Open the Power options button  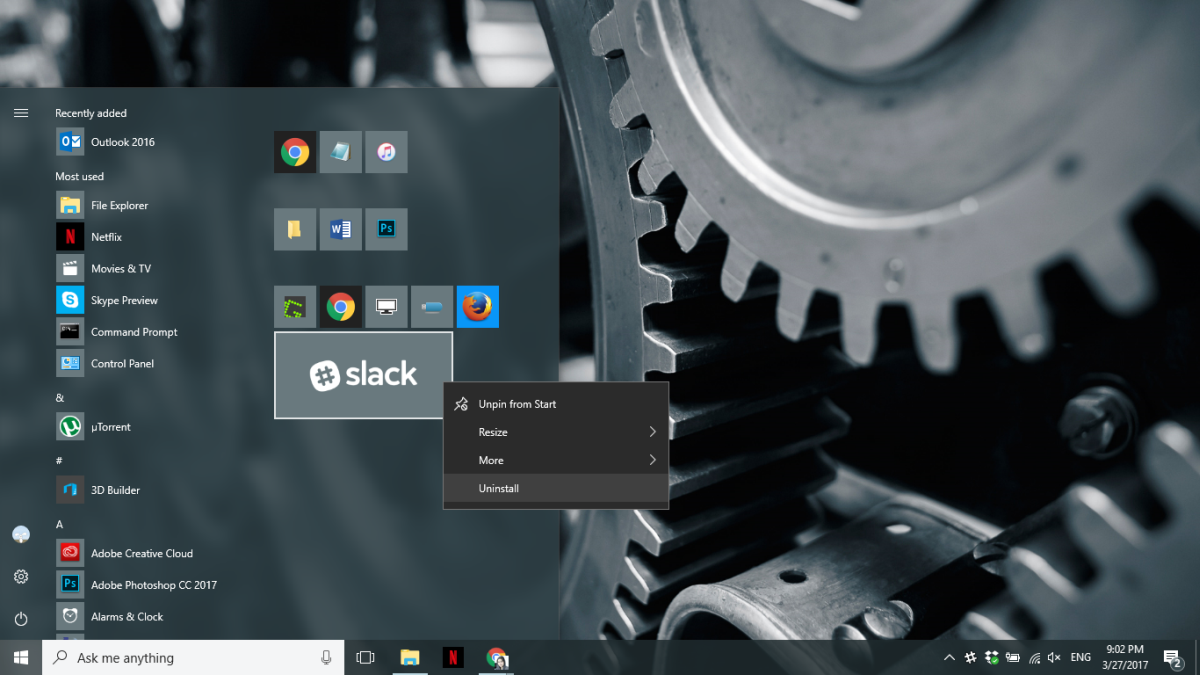[x=21, y=619]
